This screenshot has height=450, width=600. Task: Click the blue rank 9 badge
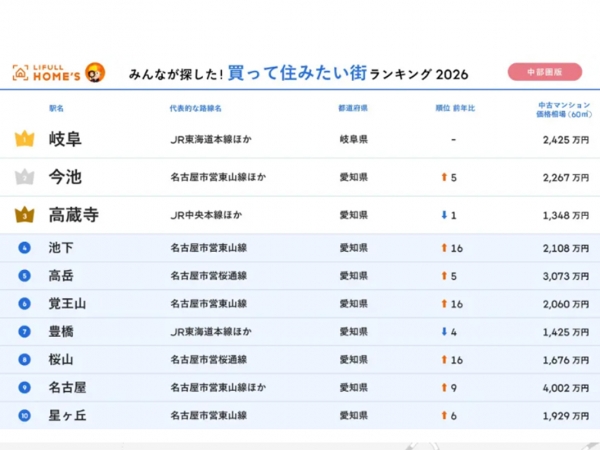24,388
